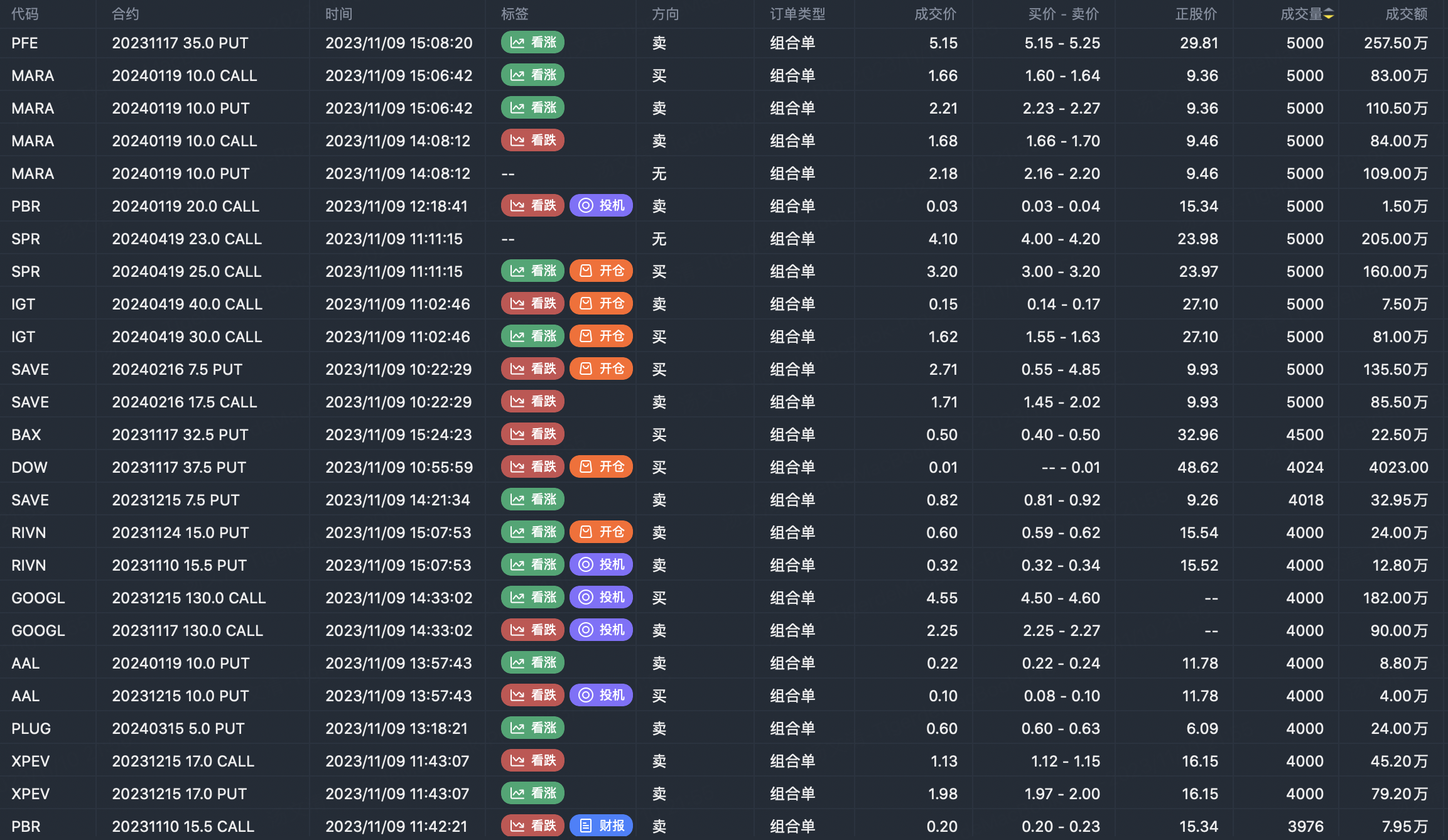Click the 正股价 column header
The width and height of the screenshot is (1448, 840).
click(x=1196, y=14)
